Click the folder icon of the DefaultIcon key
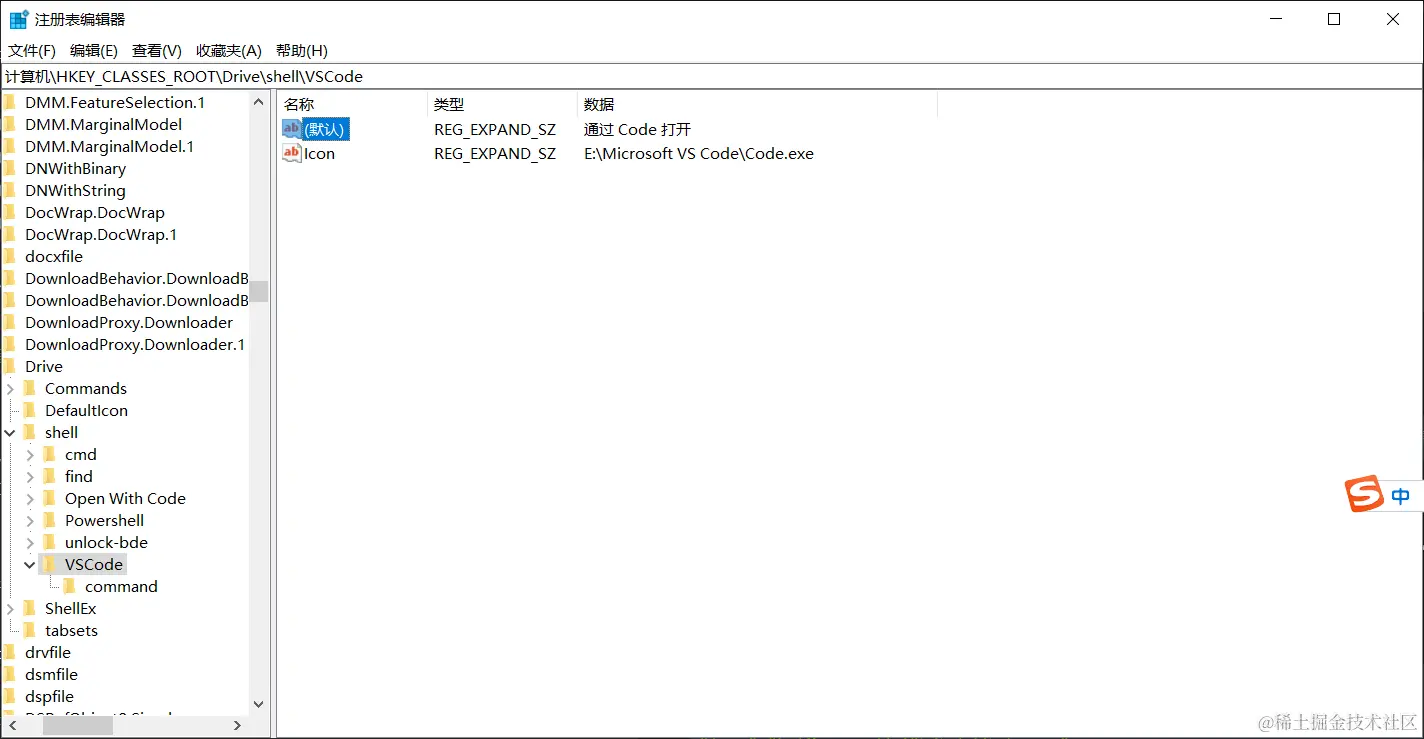The height and width of the screenshot is (739, 1424). pyautogui.click(x=30, y=411)
